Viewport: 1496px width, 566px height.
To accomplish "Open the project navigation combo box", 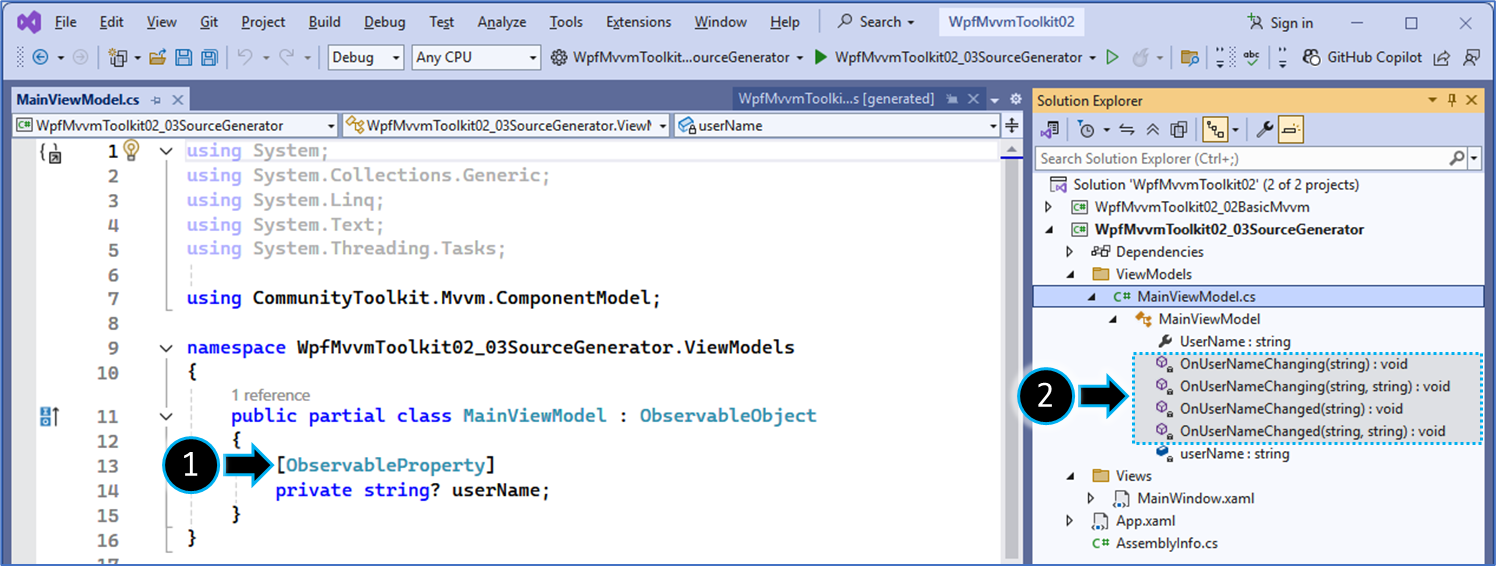I will 176,126.
